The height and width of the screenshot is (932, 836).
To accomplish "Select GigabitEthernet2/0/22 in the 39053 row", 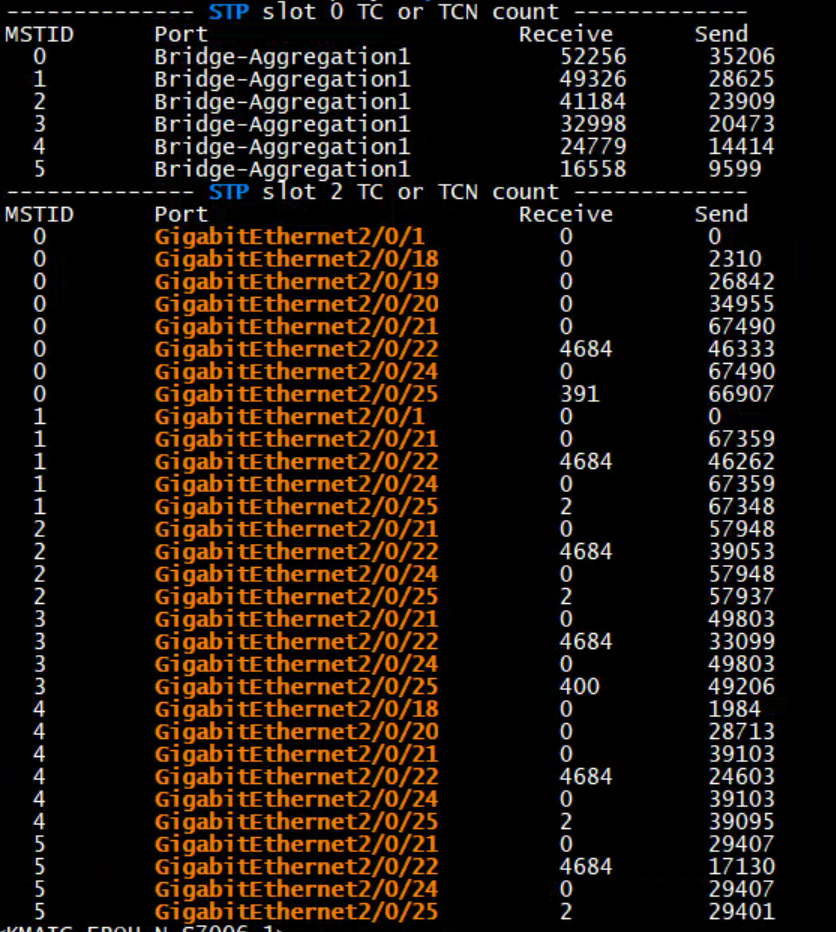I will click(x=297, y=552).
